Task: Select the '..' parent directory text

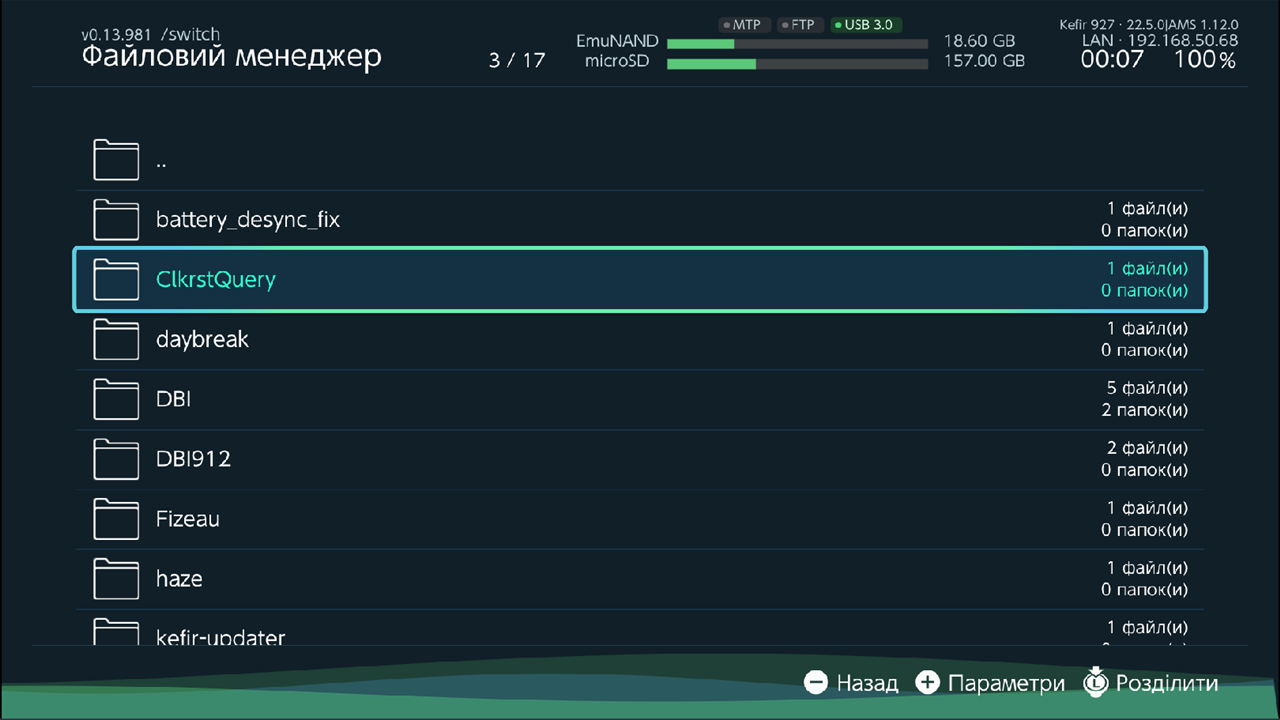Action: click(161, 166)
